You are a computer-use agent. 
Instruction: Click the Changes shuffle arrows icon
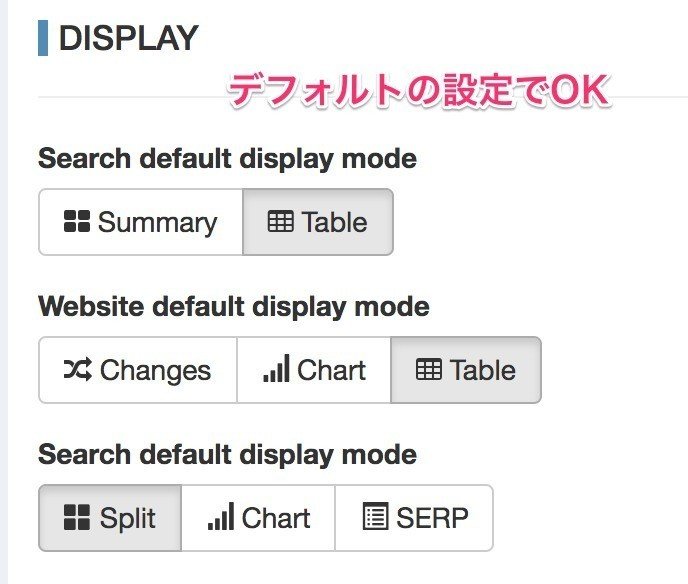tap(77, 370)
